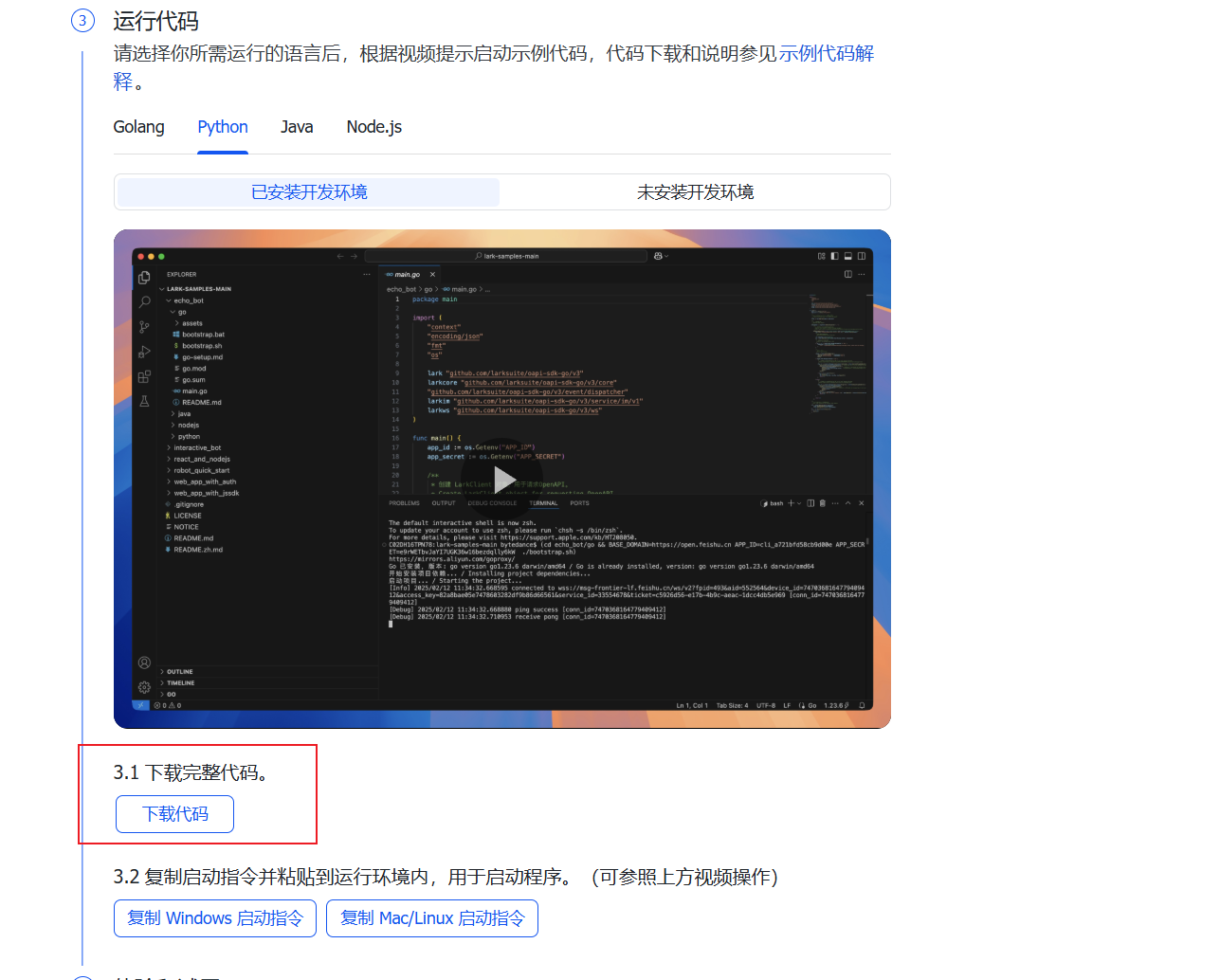Play the sample code video
1220x980 pixels.
503,480
